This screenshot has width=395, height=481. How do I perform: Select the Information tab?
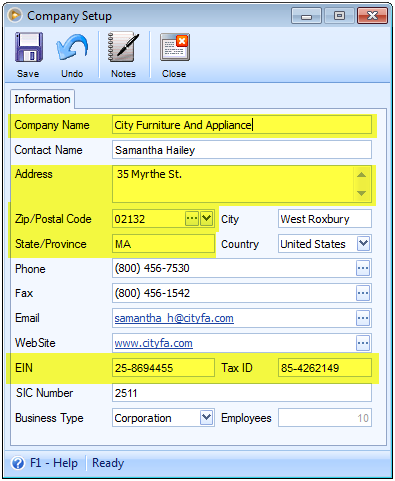click(x=42, y=99)
